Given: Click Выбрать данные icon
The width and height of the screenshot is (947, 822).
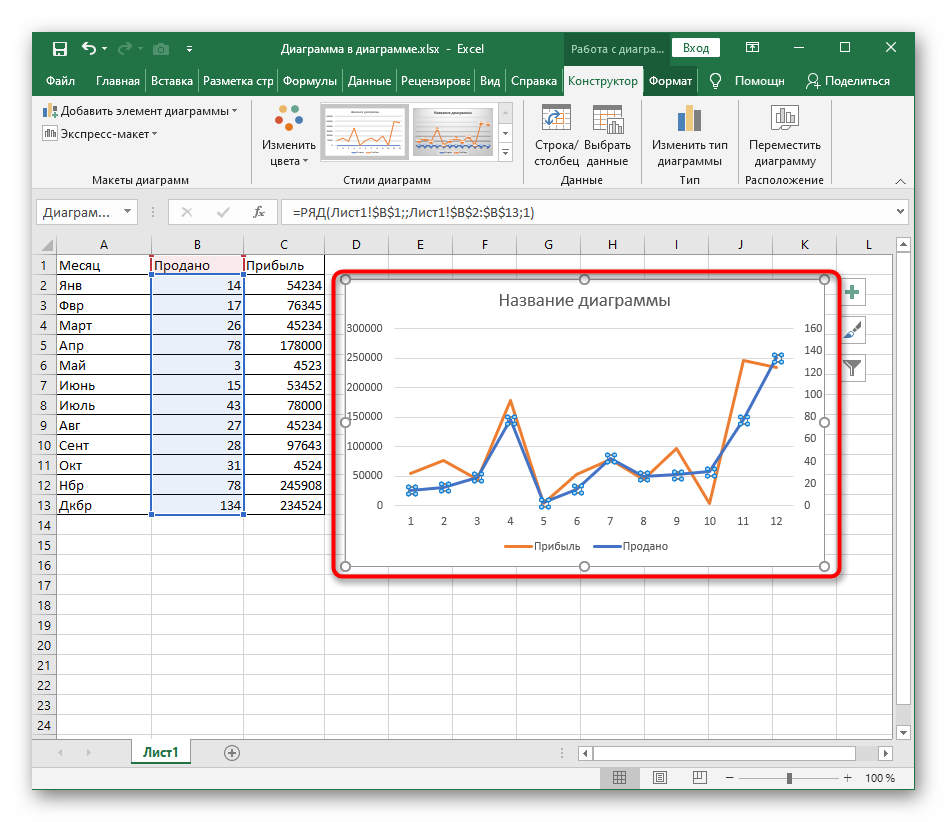Looking at the screenshot, I should point(607,119).
